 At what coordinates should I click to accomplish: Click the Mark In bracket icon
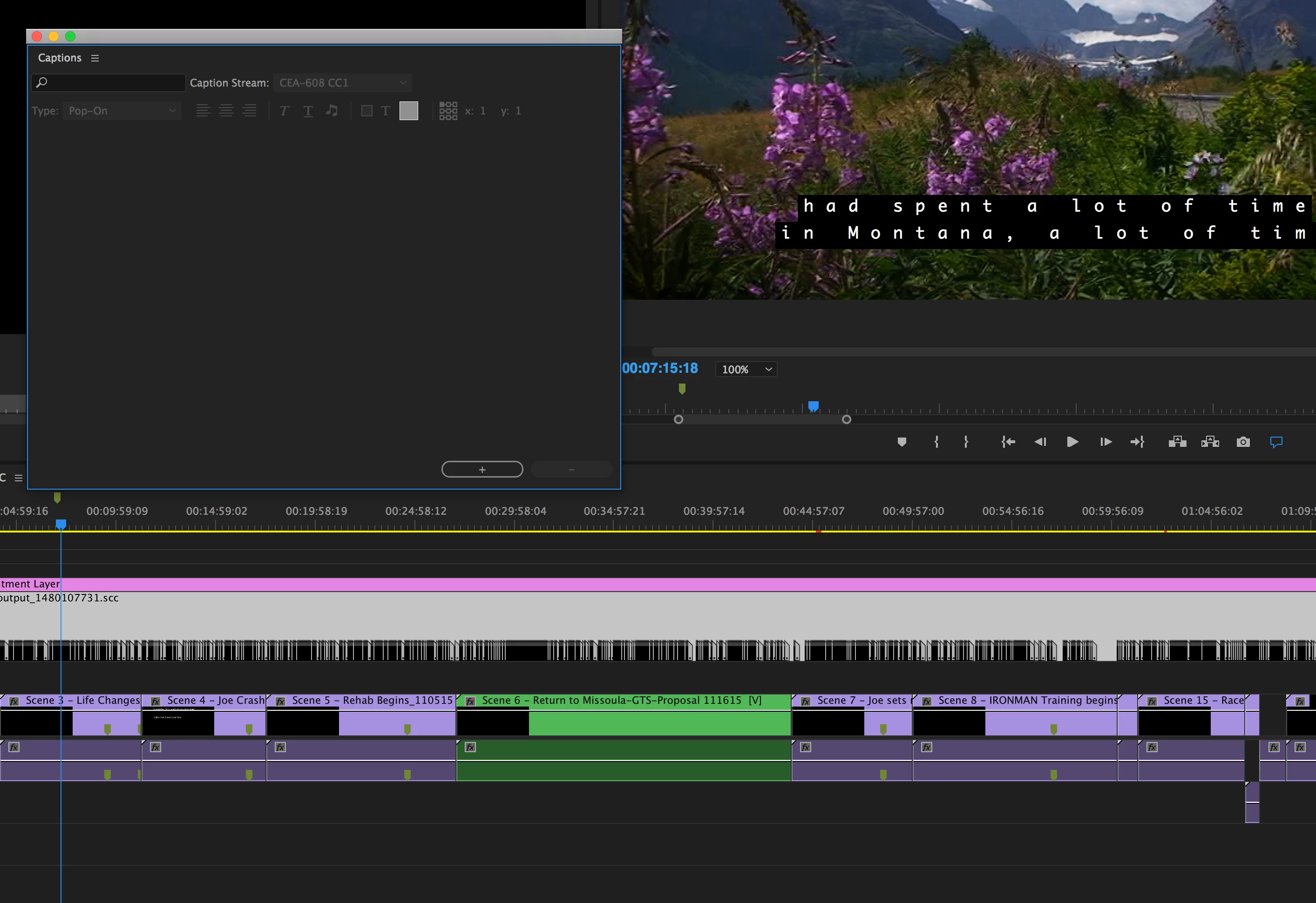936,442
